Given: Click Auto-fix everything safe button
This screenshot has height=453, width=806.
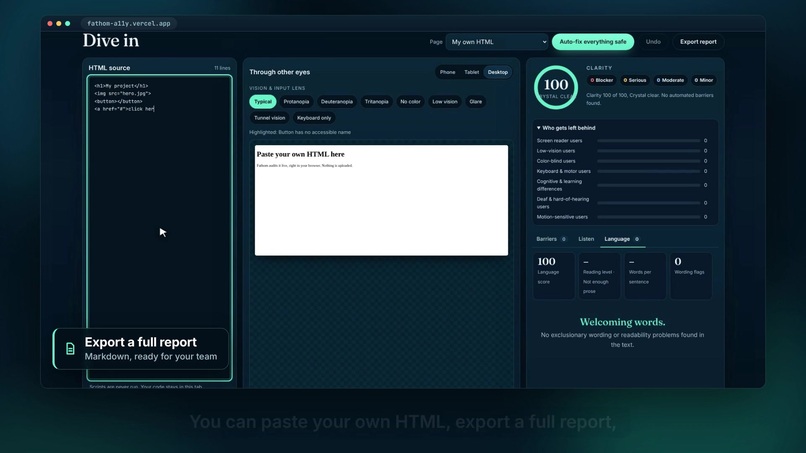Looking at the screenshot, I should (x=593, y=42).
